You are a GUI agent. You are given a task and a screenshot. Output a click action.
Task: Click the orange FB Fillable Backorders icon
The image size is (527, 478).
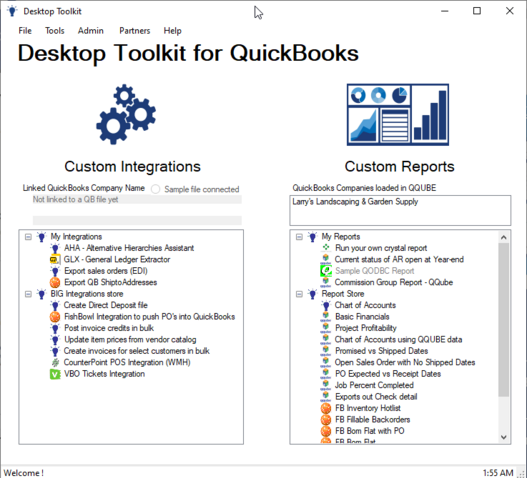point(326,420)
